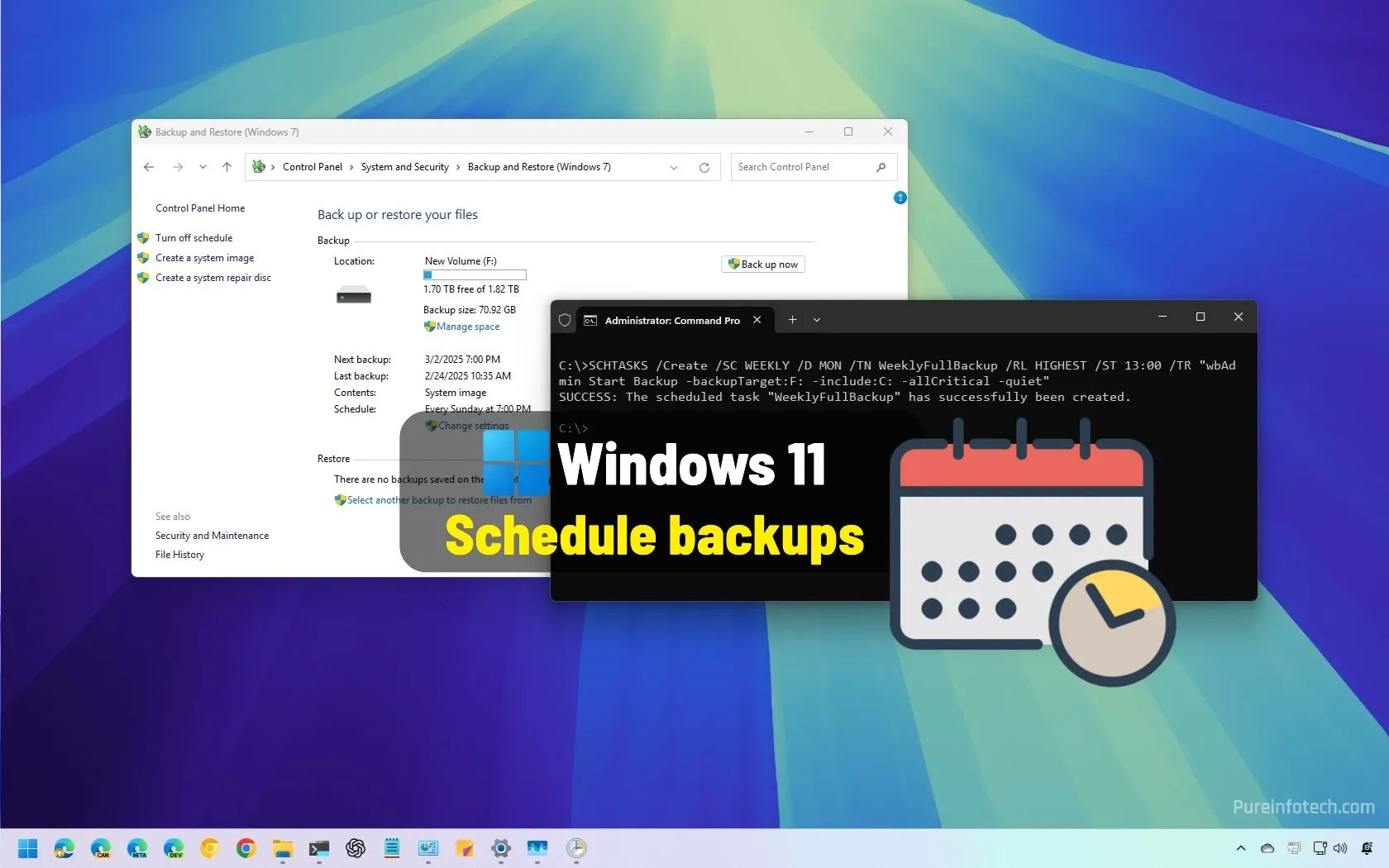Open Settings gear on the taskbar
This screenshot has width=1389, height=868.
click(x=500, y=848)
